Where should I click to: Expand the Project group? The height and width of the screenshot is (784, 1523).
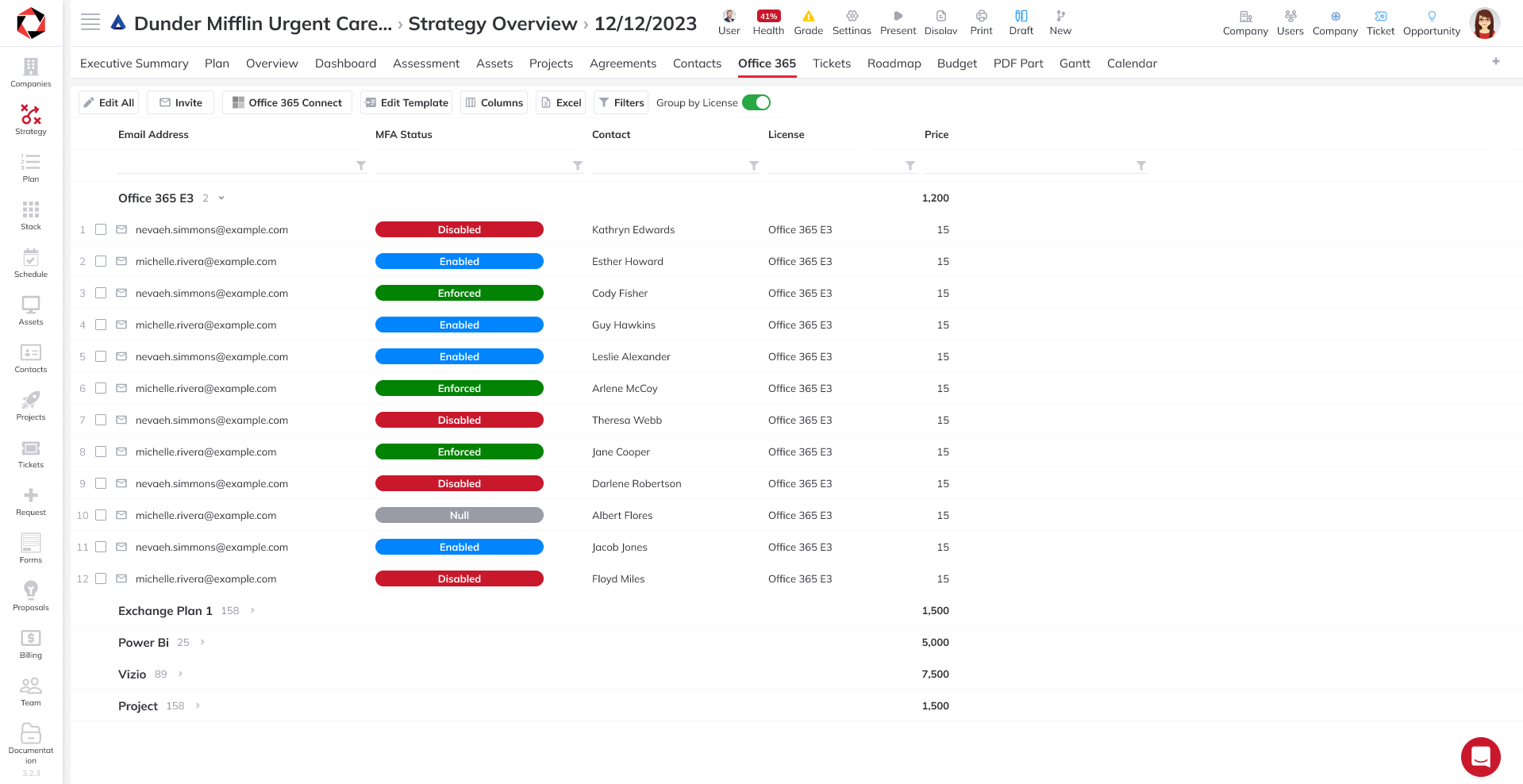coord(198,705)
